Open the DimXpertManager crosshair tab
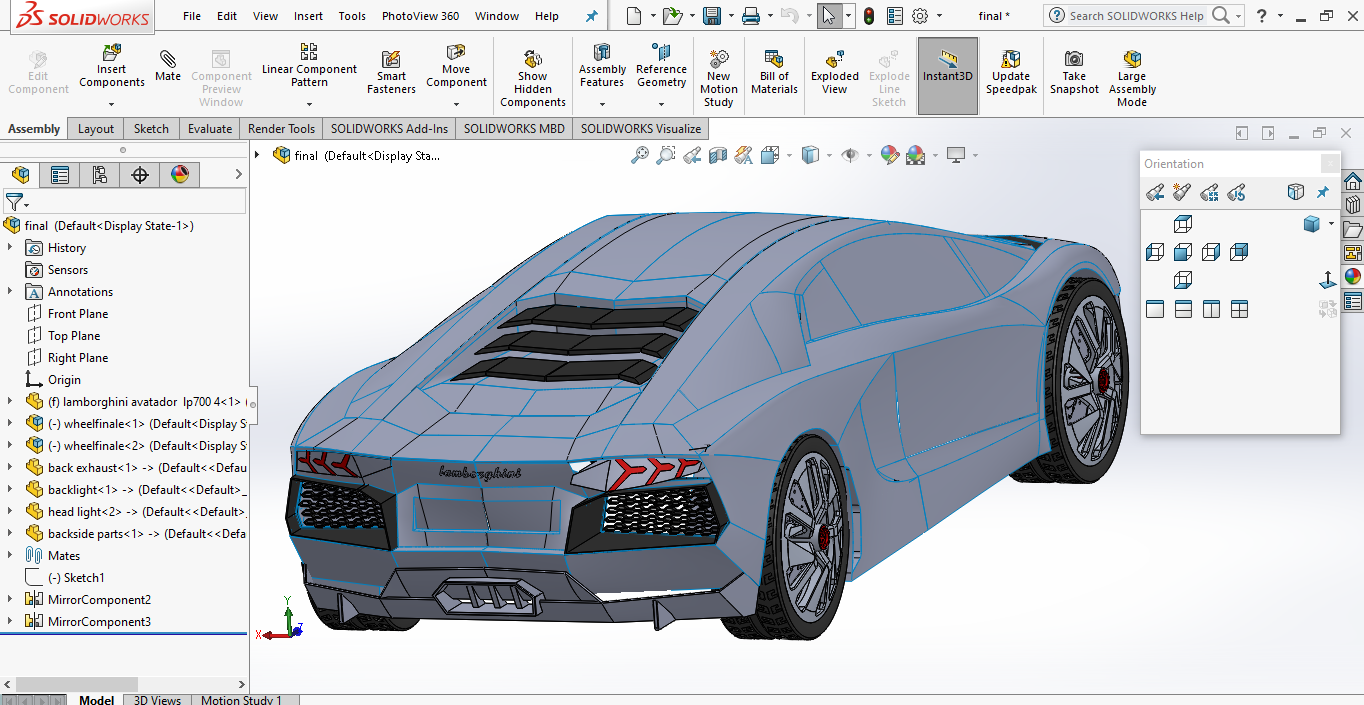Screen dimensions: 1364x705 click(140, 175)
